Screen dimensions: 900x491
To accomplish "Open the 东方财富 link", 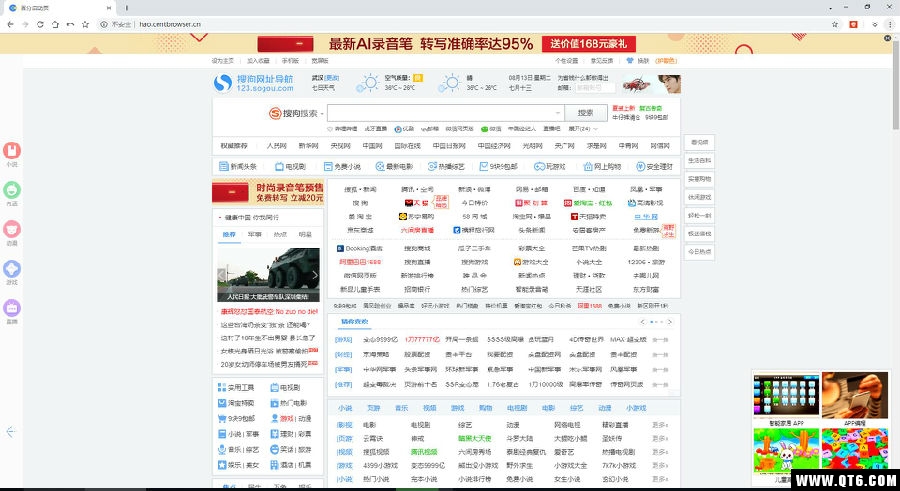I will point(646,289).
